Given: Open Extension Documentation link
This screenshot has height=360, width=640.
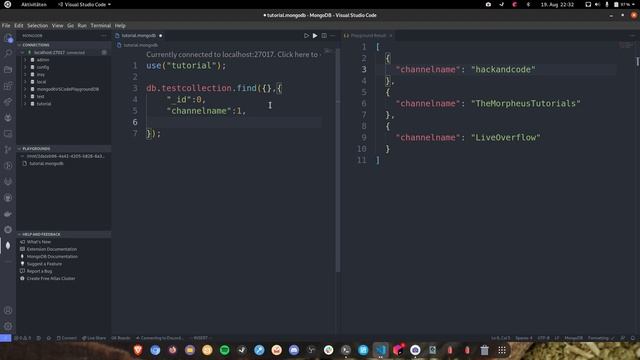Looking at the screenshot, I should click(x=52, y=249).
